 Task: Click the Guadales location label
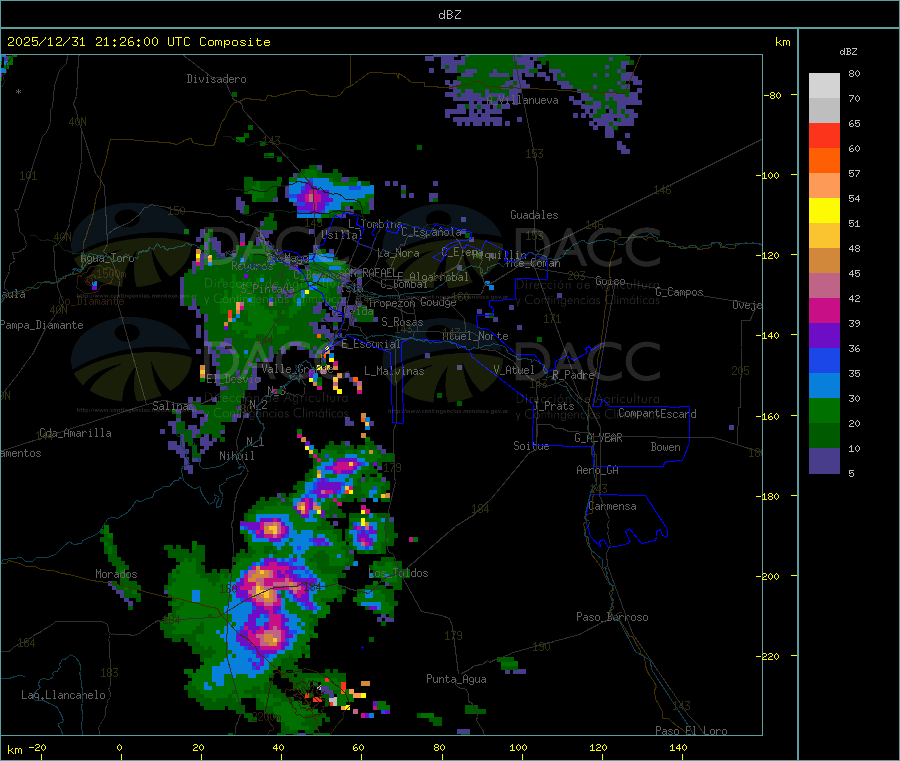point(534,215)
